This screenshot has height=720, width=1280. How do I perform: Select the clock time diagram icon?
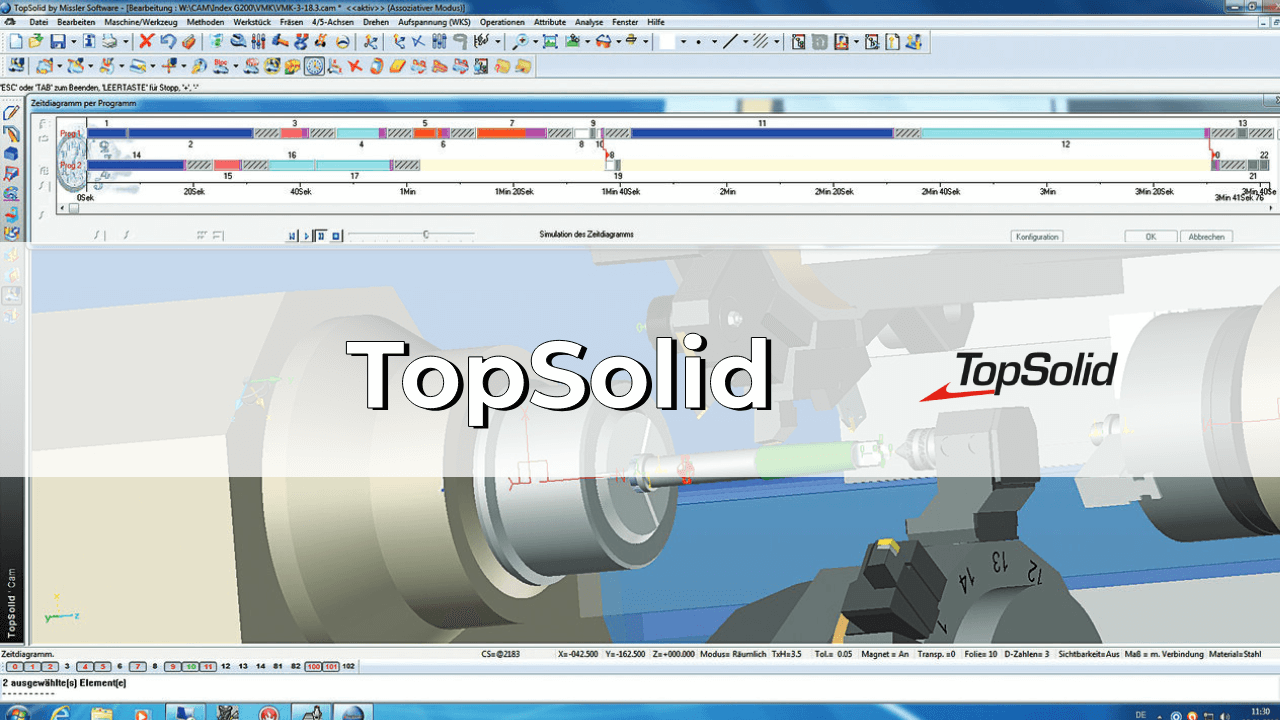314,67
